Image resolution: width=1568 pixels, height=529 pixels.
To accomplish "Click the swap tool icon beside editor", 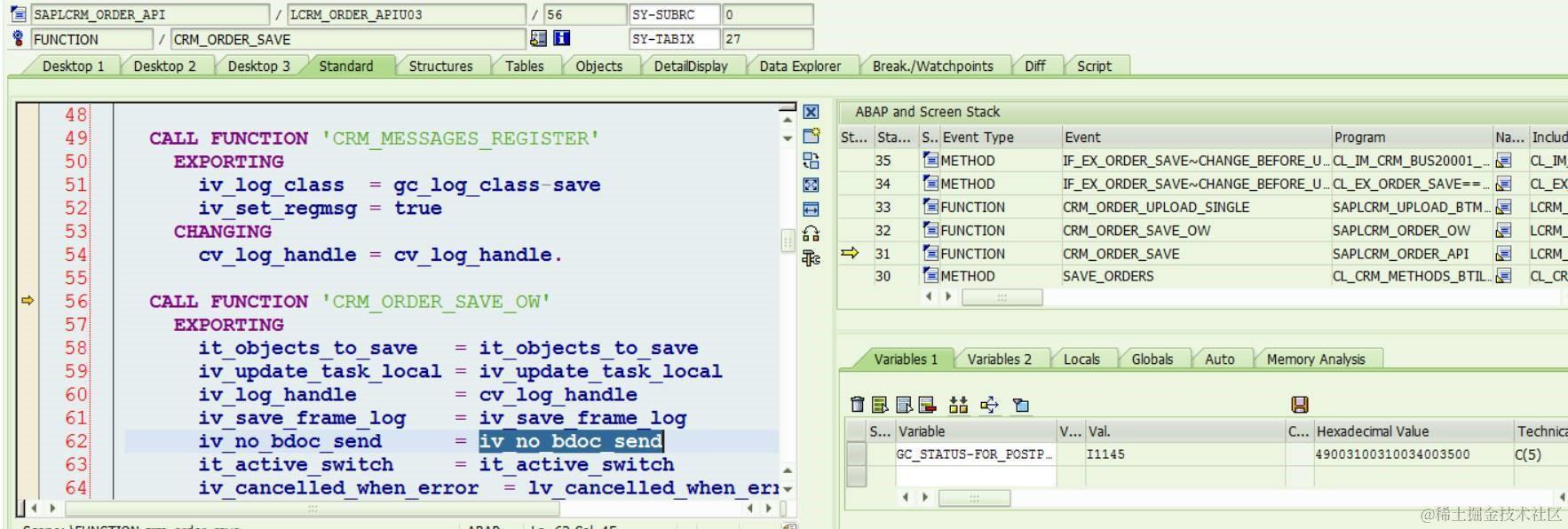I will pos(811,161).
